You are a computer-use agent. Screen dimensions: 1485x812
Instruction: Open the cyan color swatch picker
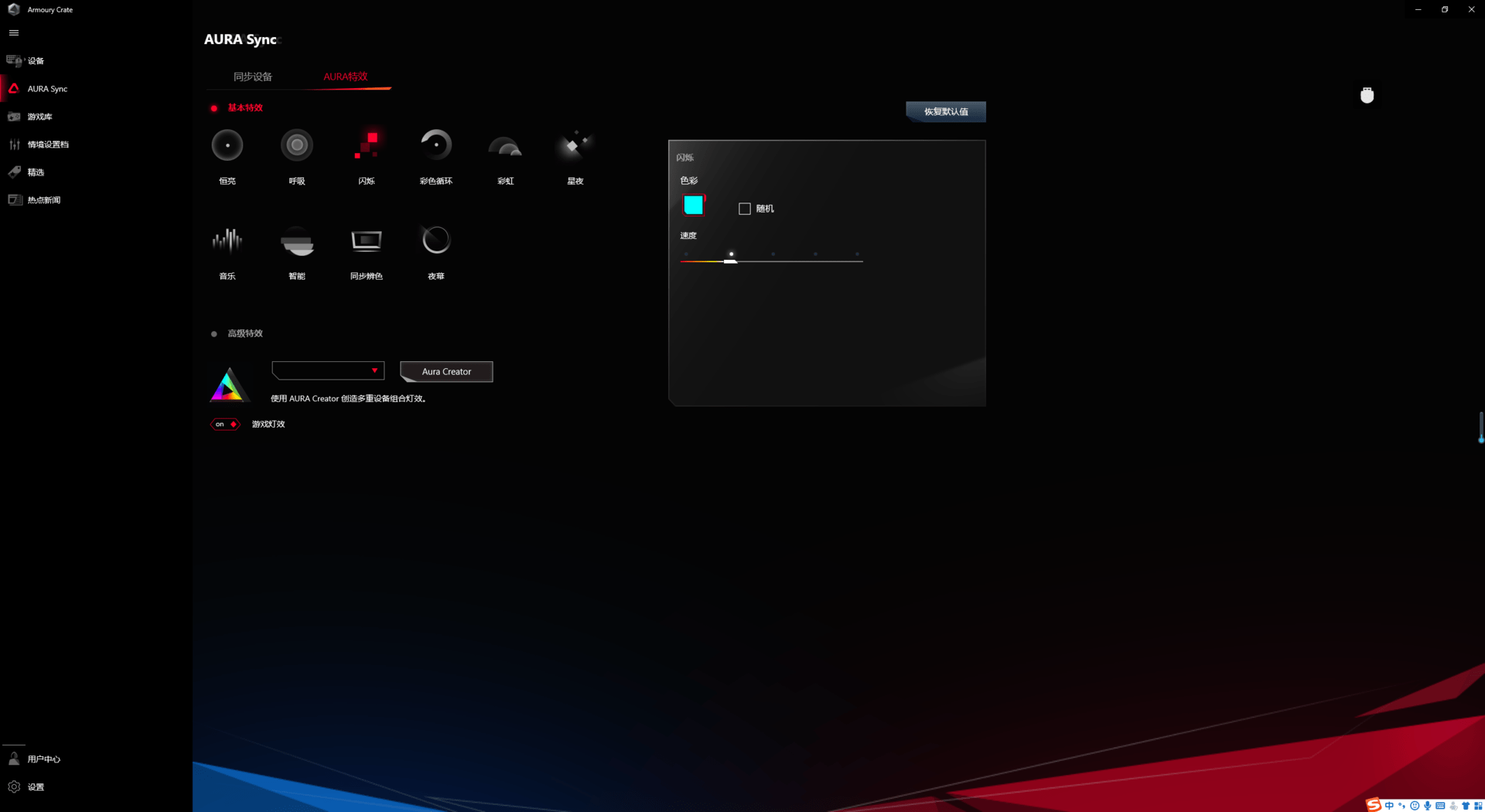tap(694, 205)
